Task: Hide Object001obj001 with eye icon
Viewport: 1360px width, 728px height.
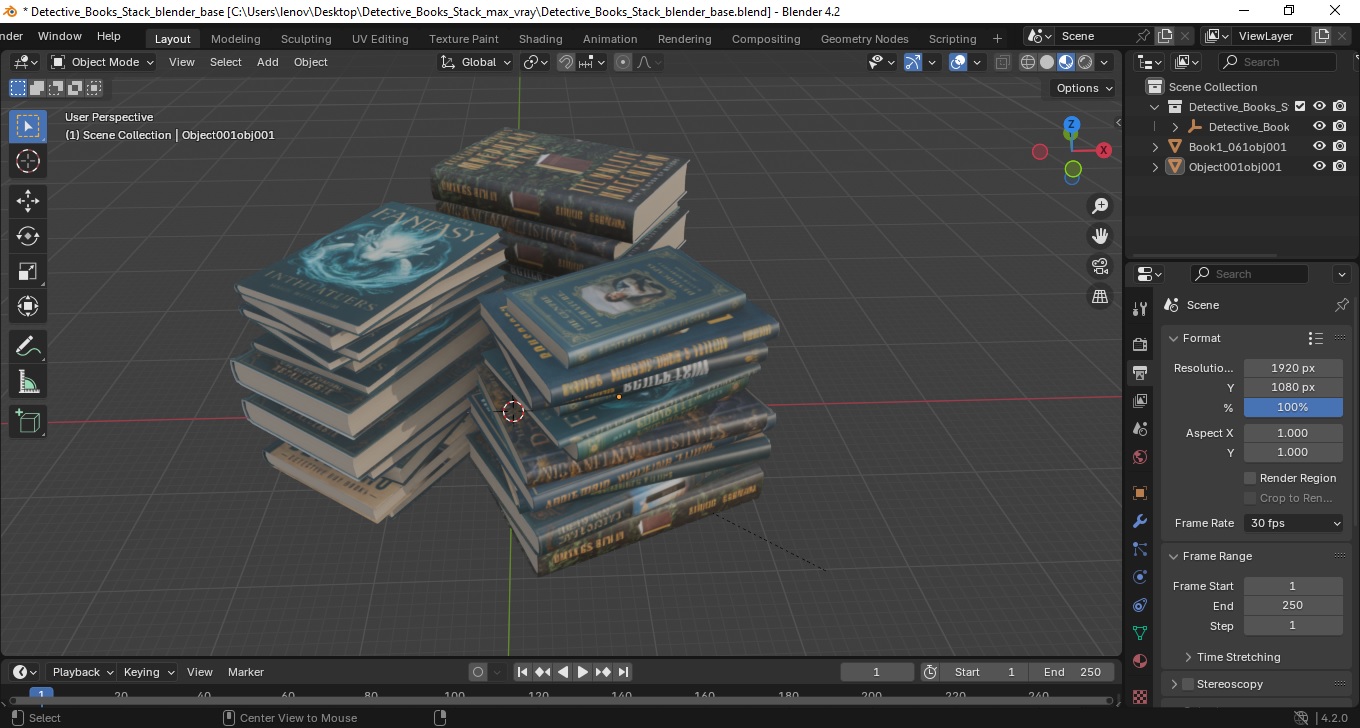Action: click(x=1319, y=167)
